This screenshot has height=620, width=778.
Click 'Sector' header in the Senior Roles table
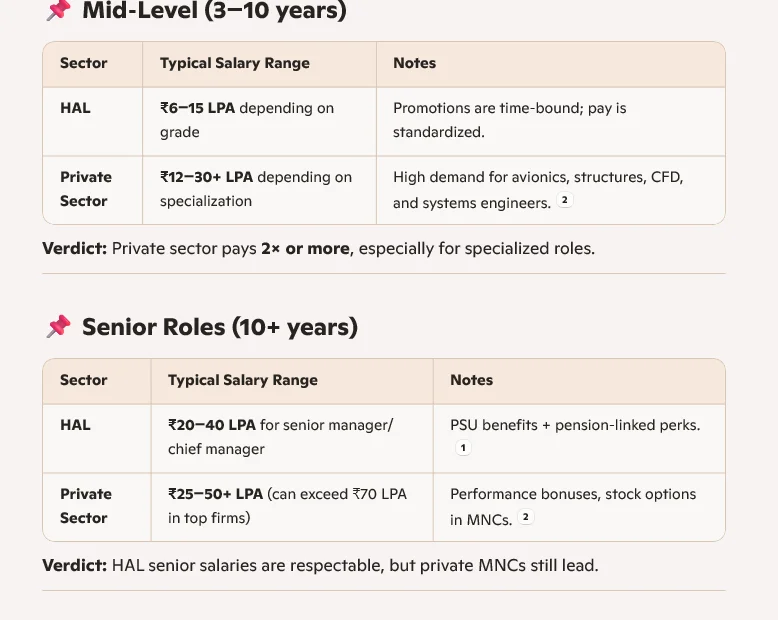point(83,380)
